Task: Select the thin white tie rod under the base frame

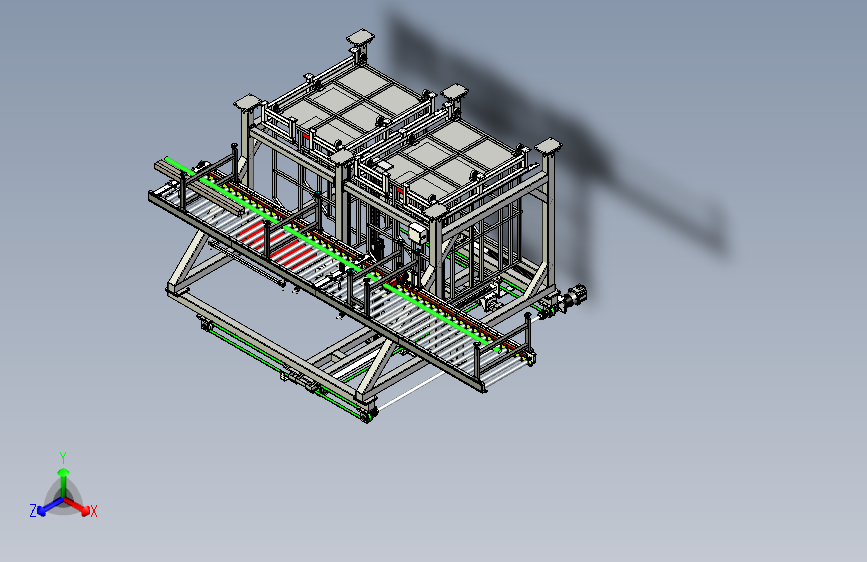Action: coord(412,390)
